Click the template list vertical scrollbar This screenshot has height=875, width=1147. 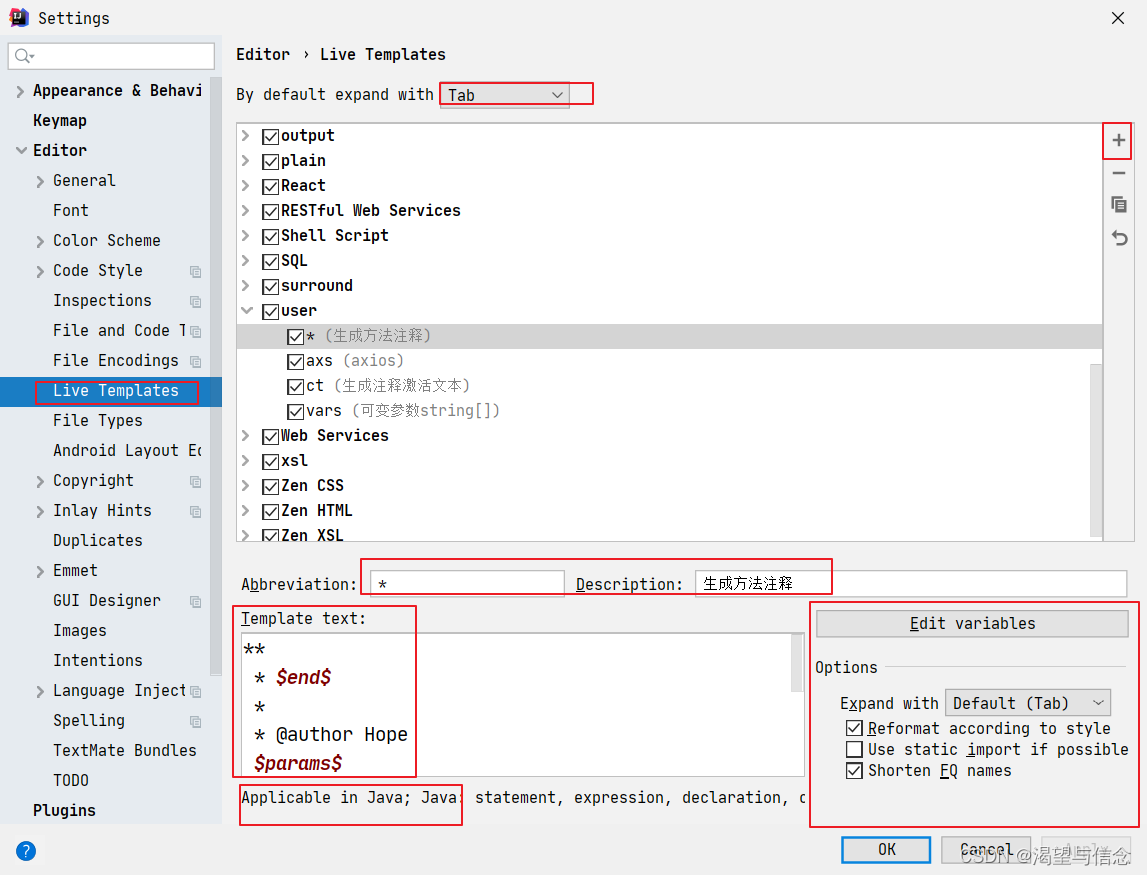tap(1096, 451)
